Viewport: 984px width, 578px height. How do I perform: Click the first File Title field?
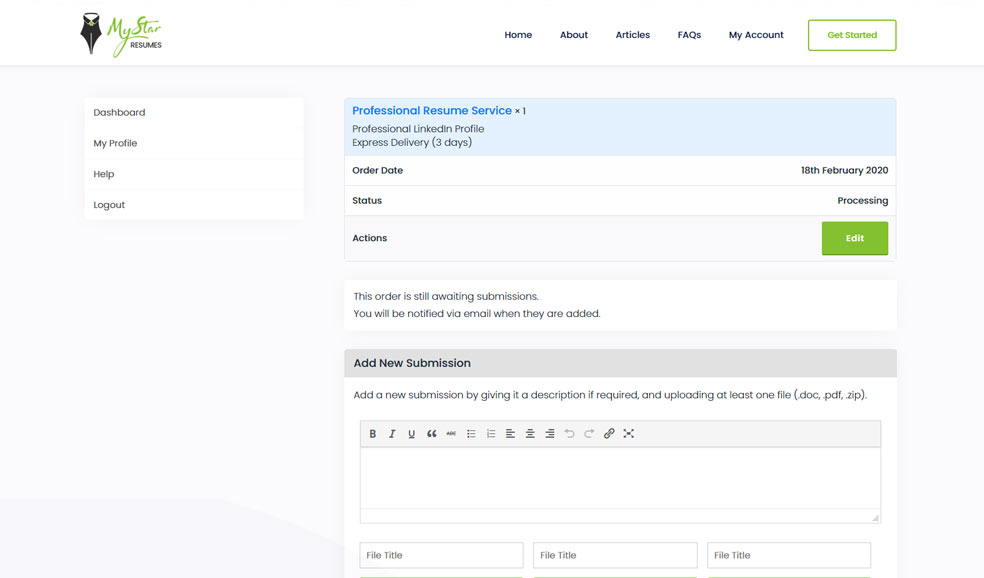pyautogui.click(x=441, y=555)
